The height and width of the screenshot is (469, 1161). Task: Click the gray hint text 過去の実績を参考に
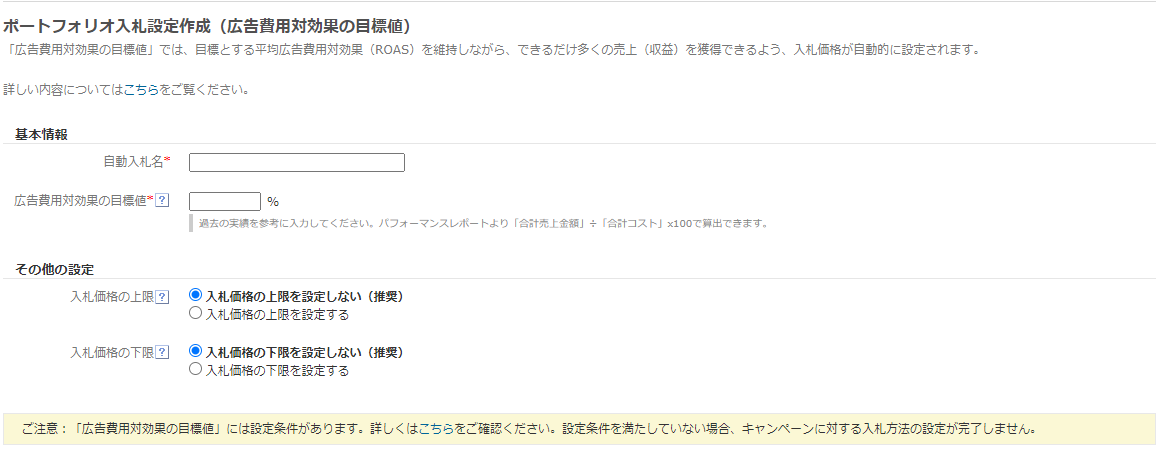pos(482,223)
